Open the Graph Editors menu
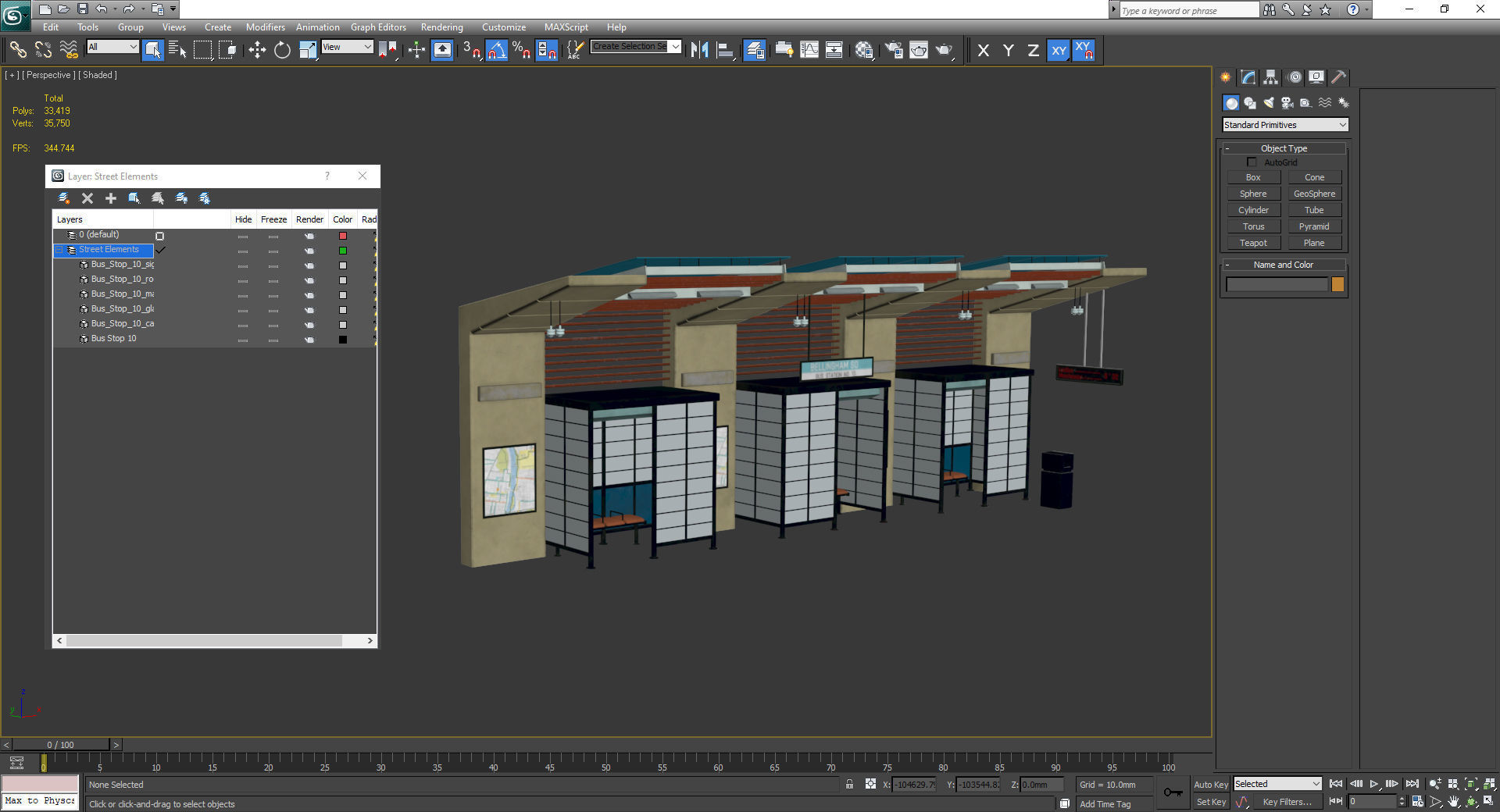The image size is (1500, 812). click(378, 27)
